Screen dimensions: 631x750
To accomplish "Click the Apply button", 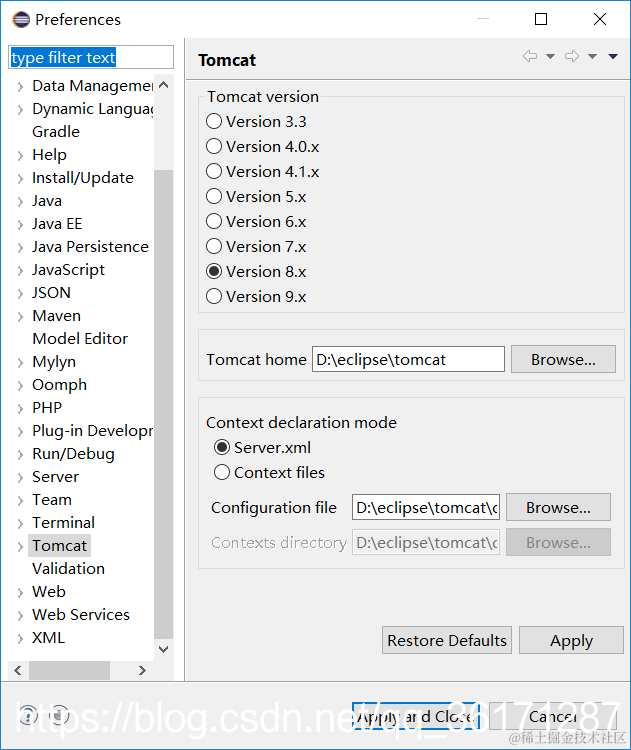I will point(571,640).
